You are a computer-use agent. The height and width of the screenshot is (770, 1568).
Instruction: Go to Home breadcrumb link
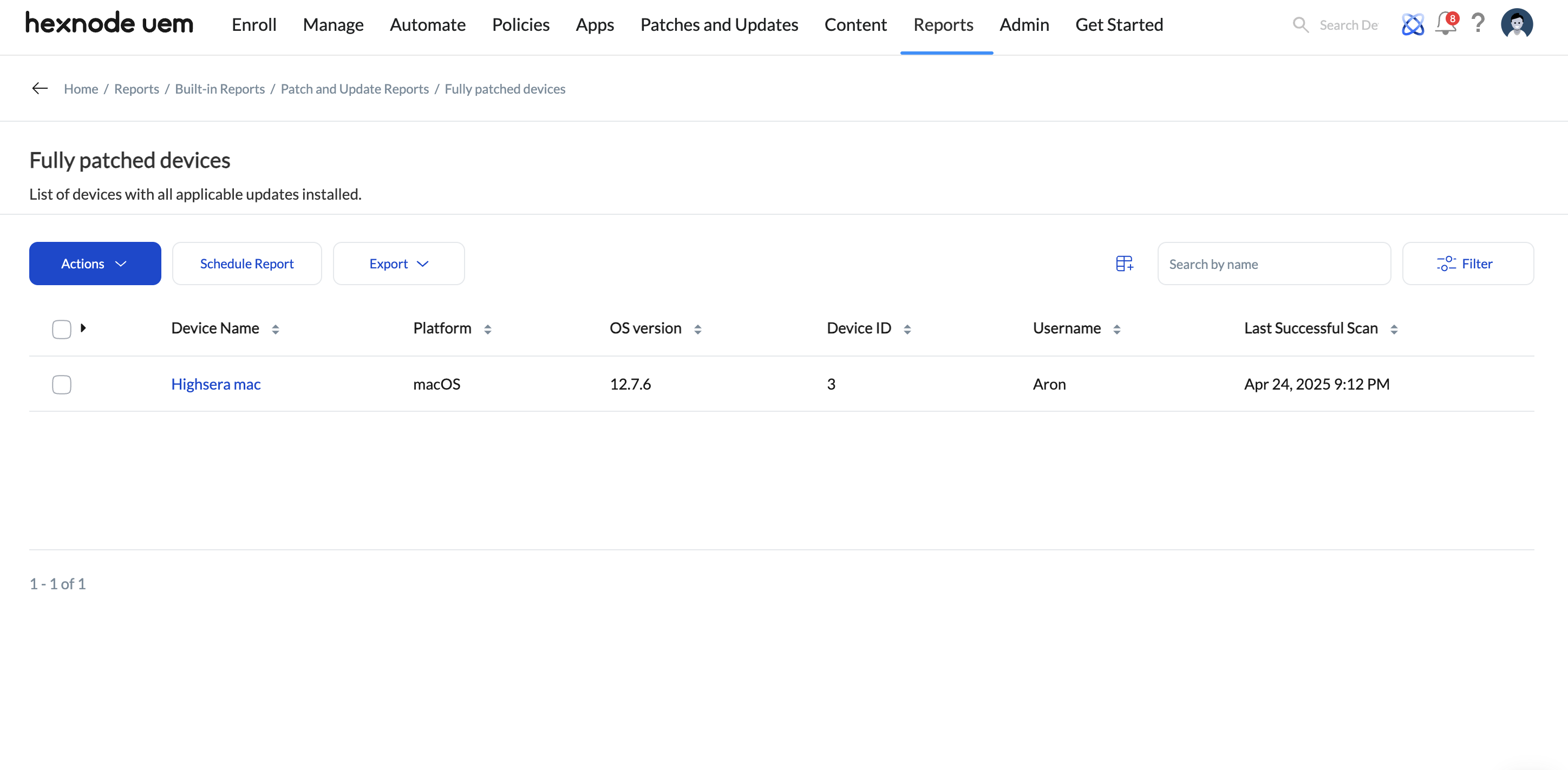click(81, 89)
